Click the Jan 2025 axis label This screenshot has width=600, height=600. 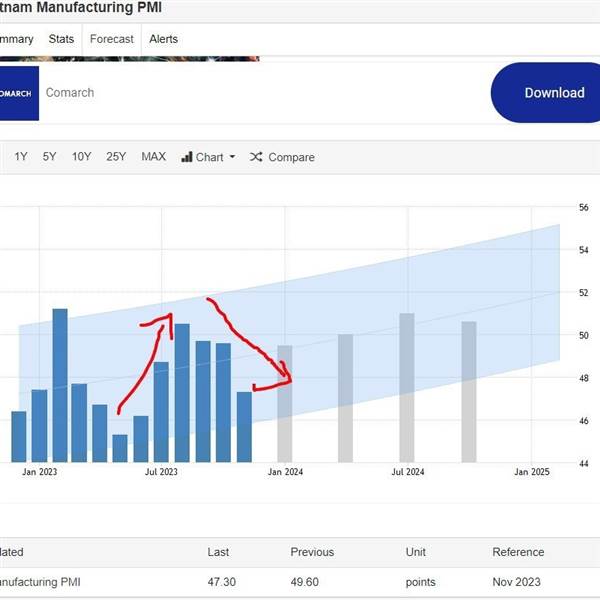[x=532, y=472]
